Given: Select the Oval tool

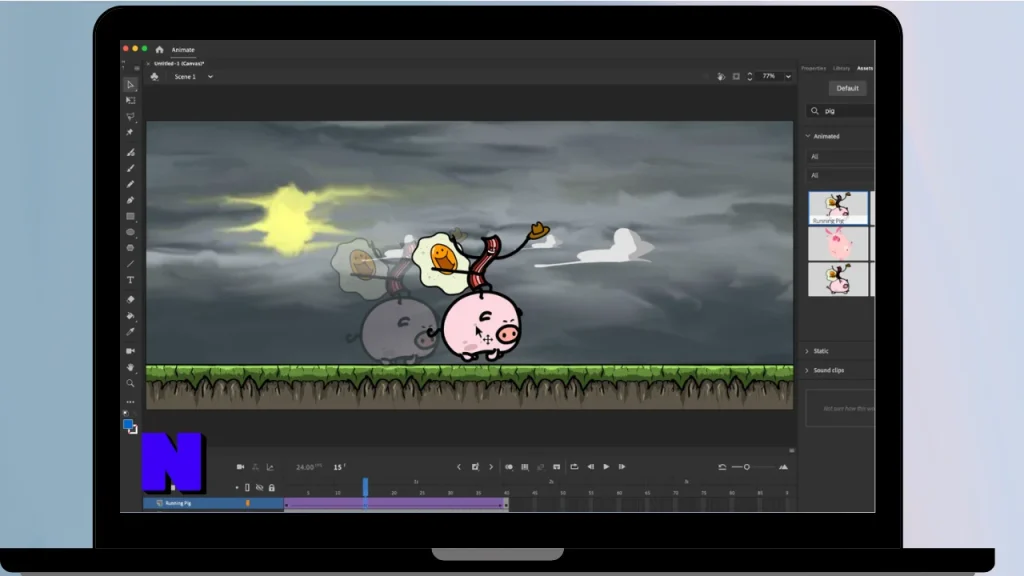Looking at the screenshot, I should (131, 232).
